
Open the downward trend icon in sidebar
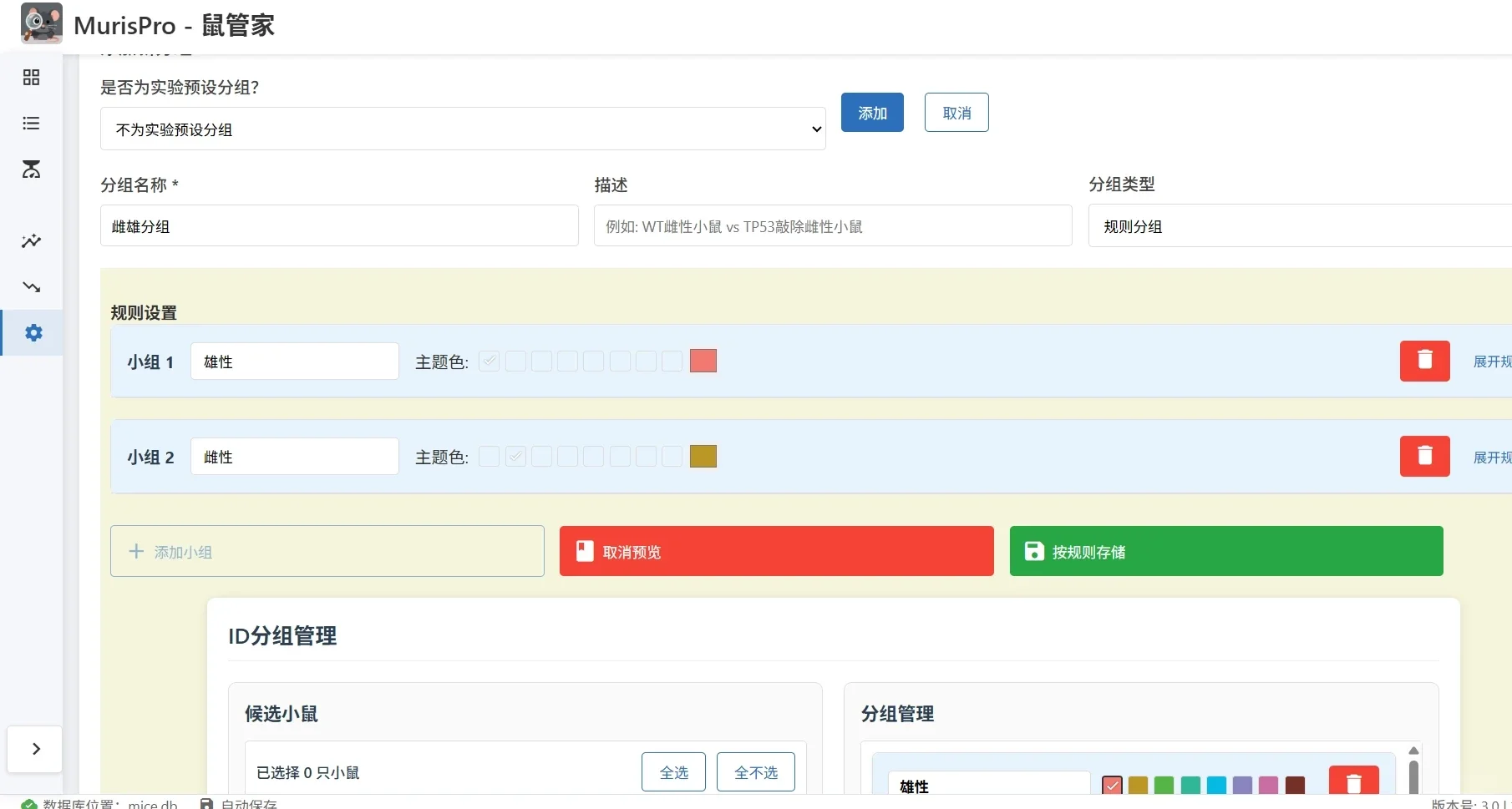31,287
